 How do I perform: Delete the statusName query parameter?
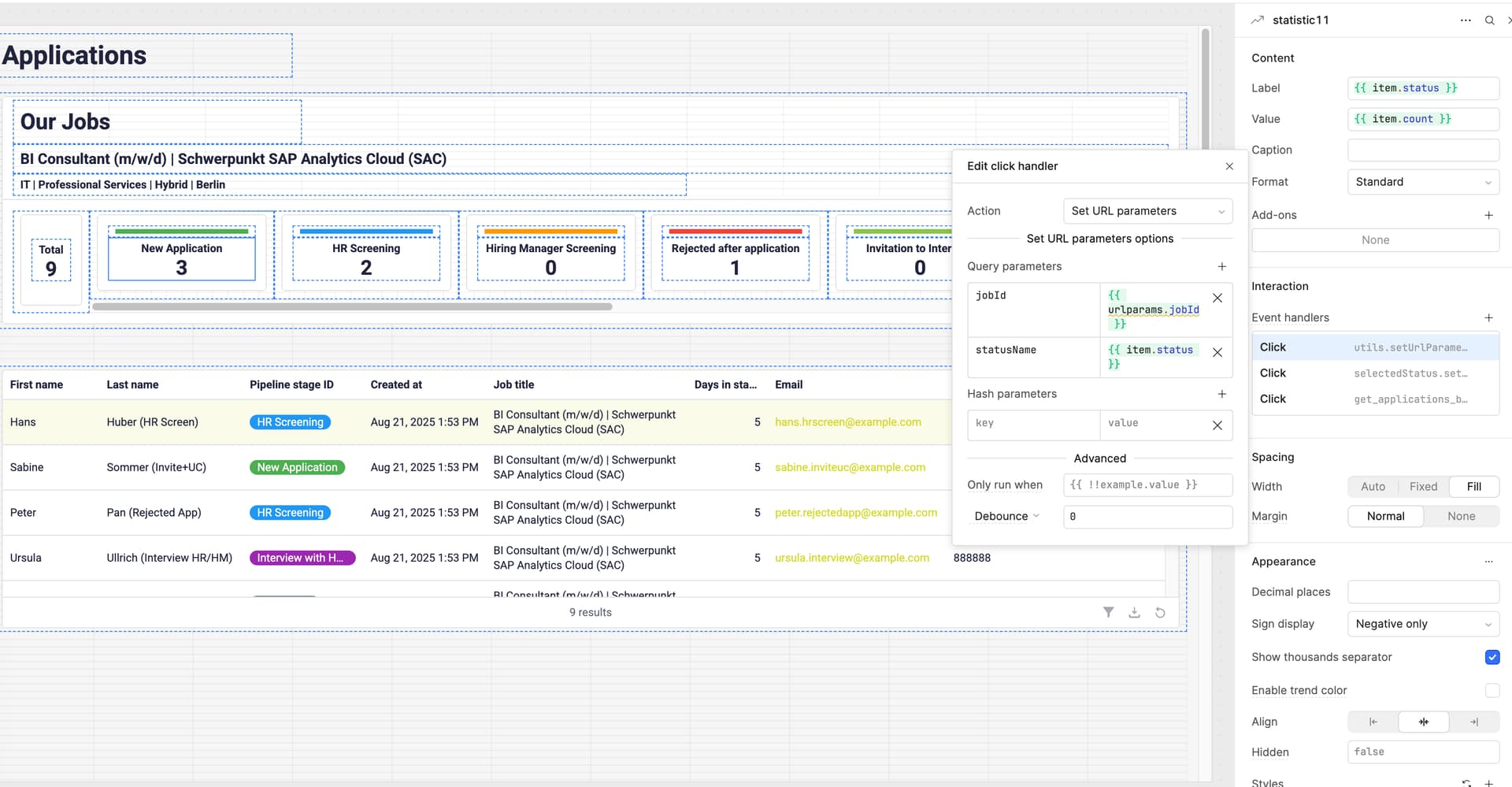tap(1217, 352)
